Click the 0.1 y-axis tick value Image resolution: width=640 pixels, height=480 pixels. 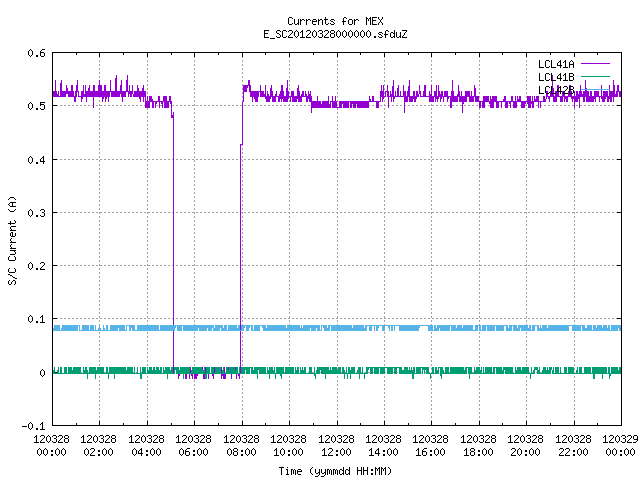pyautogui.click(x=36, y=319)
